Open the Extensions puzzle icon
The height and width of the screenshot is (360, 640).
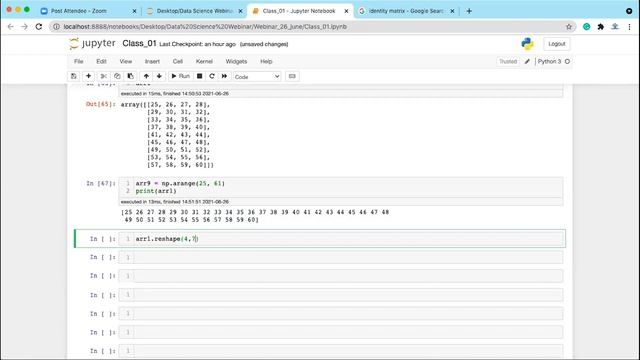[601, 27]
